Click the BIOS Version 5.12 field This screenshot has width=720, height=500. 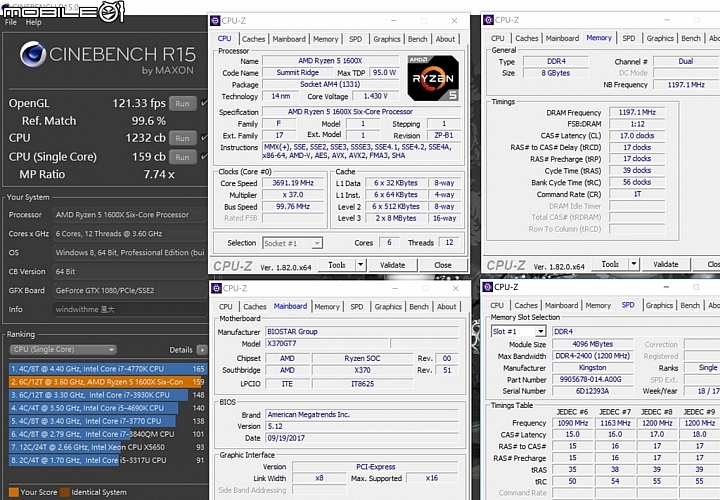(x=362, y=426)
